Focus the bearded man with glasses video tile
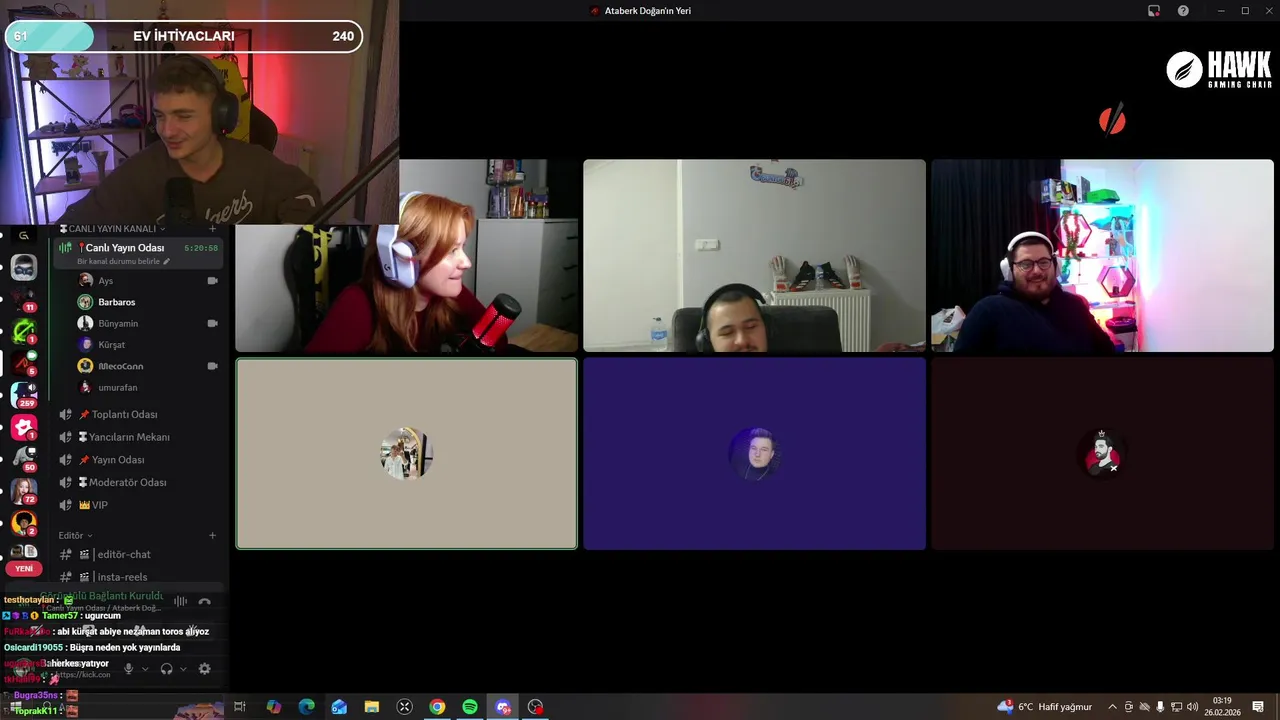This screenshot has width=1280, height=720. click(x=1102, y=255)
